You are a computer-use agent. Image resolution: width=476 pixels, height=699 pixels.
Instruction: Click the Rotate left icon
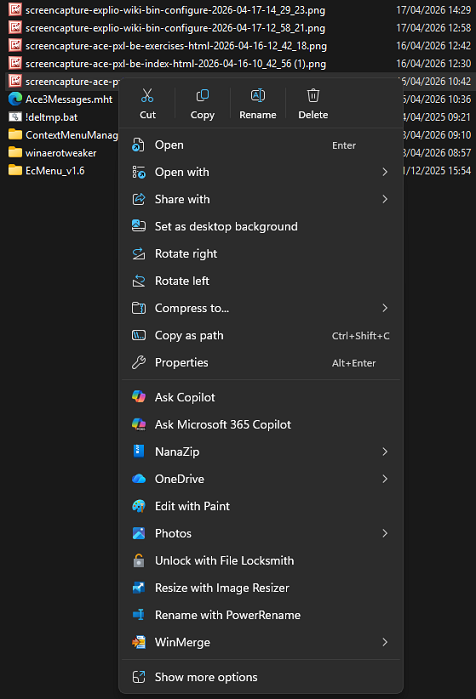point(139,281)
